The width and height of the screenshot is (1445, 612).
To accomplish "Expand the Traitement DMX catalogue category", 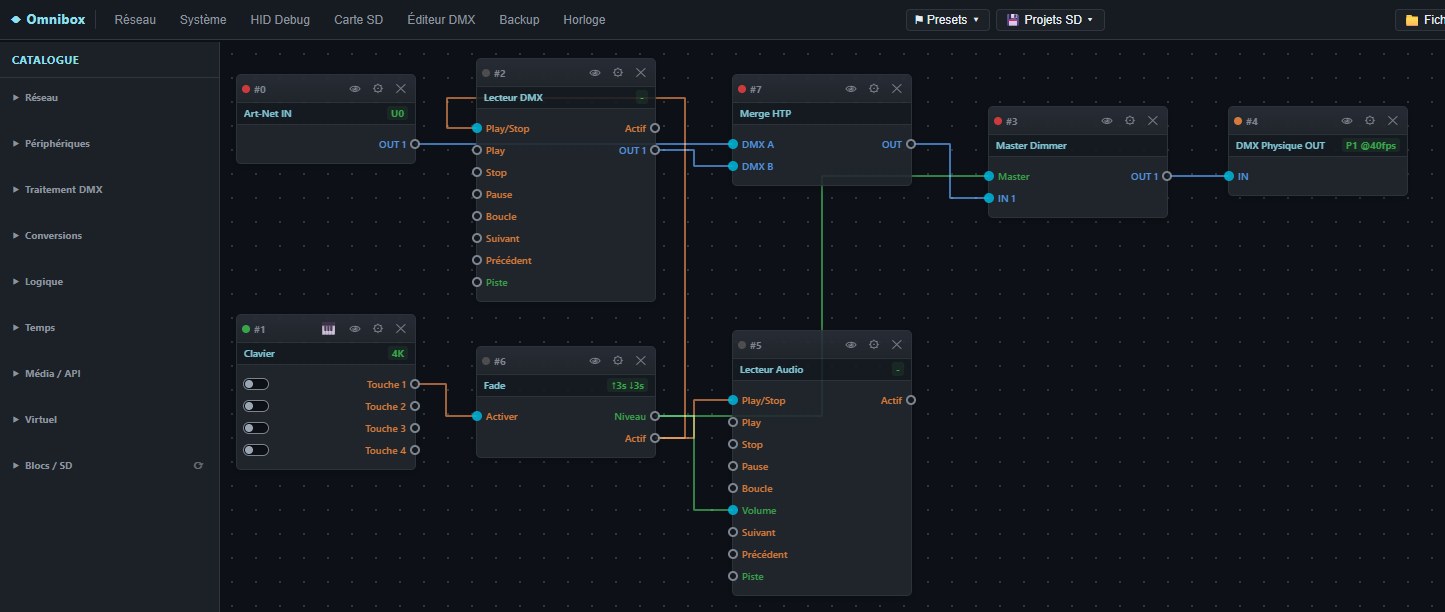I will click(109, 190).
